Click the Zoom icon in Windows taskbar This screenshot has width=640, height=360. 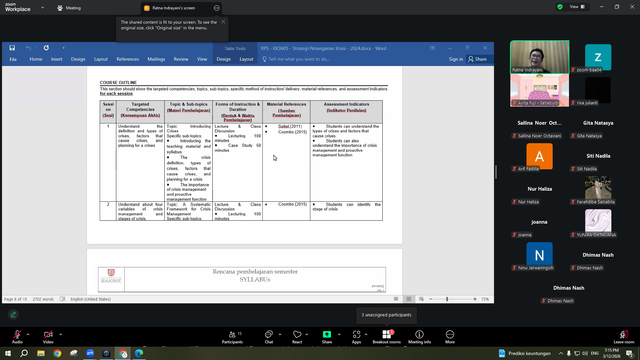click(90, 353)
